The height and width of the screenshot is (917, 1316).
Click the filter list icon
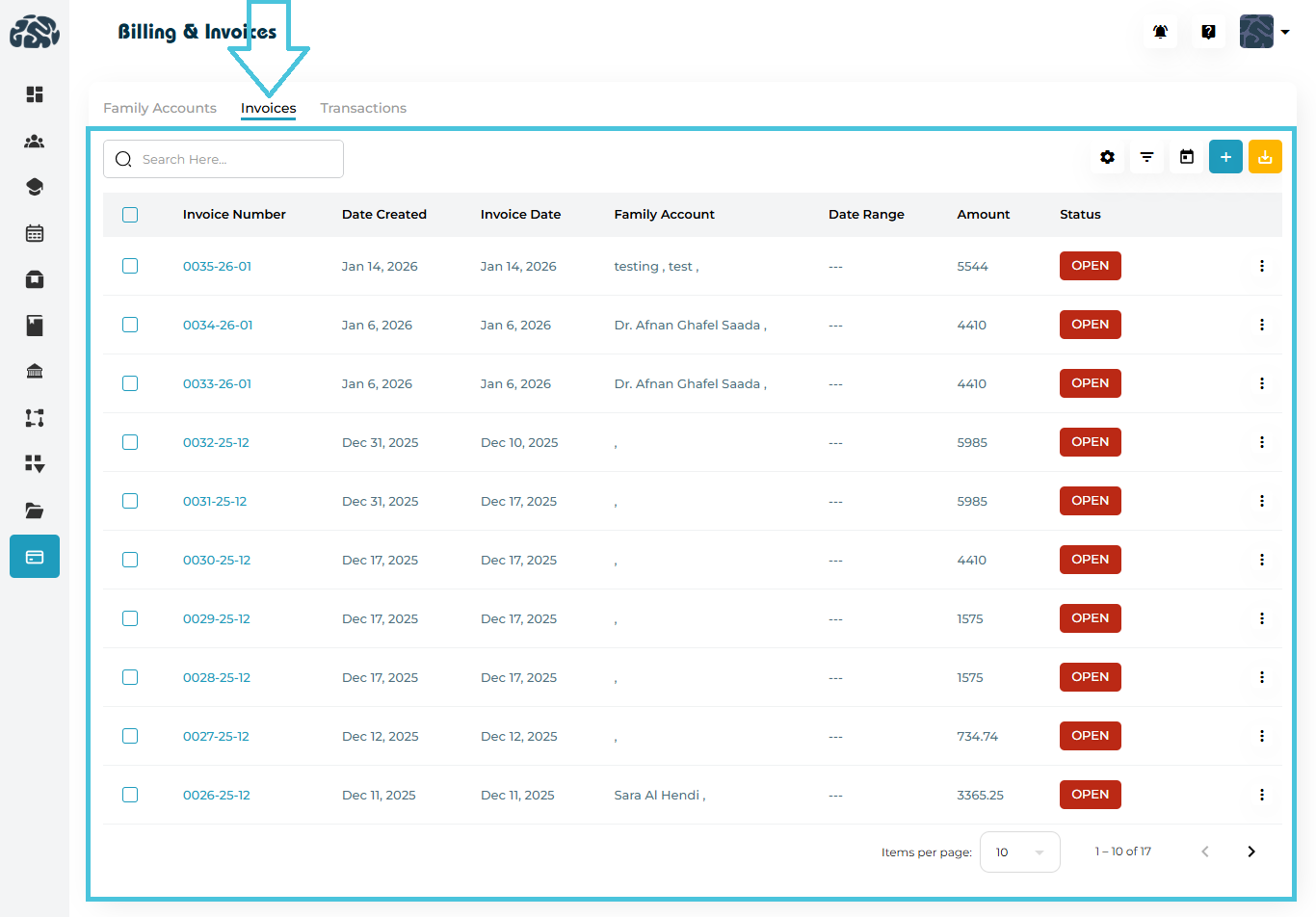tap(1146, 157)
